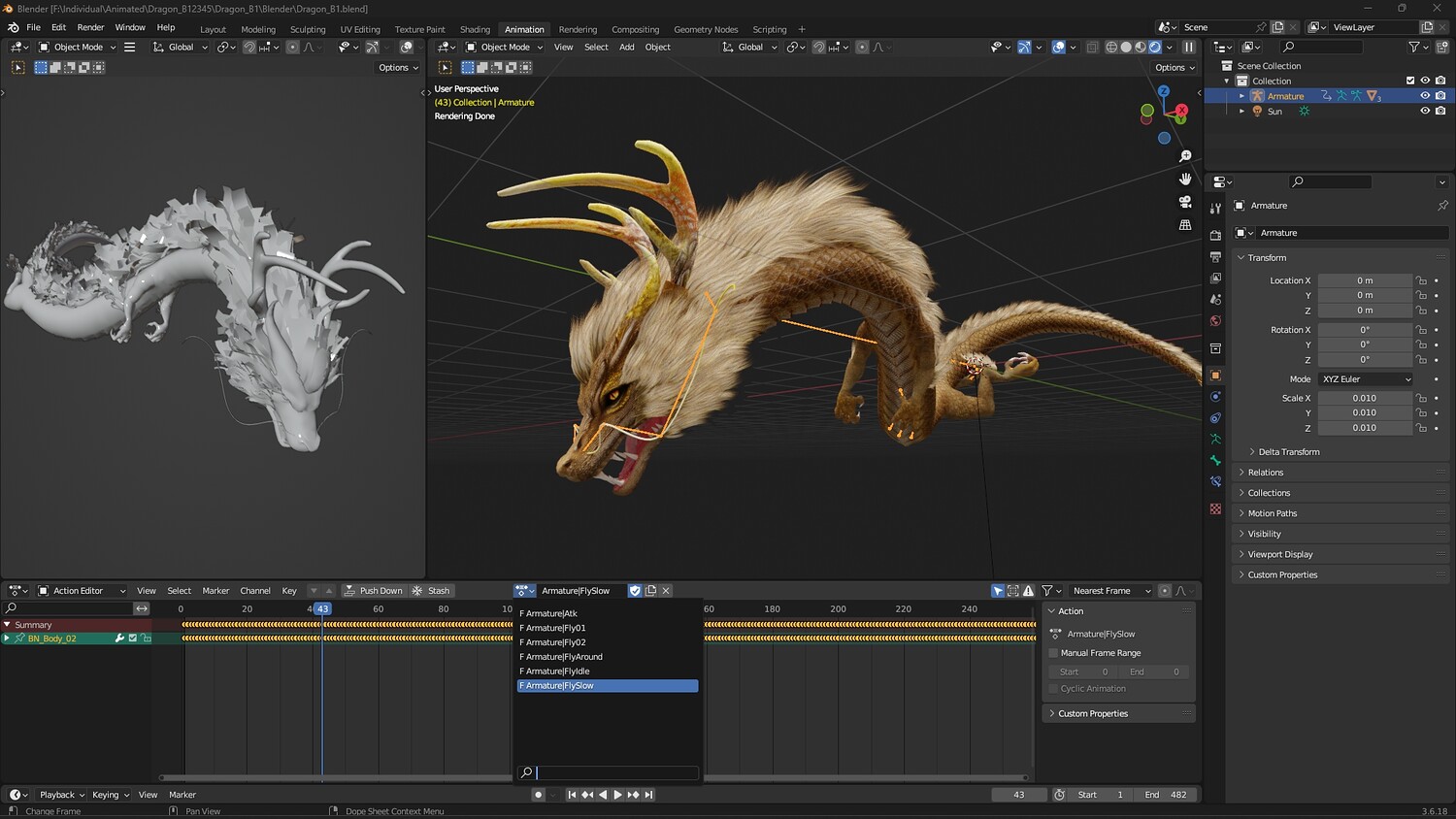This screenshot has width=1456, height=819.
Task: Unlink action with the X icon
Action: pyautogui.click(x=666, y=591)
